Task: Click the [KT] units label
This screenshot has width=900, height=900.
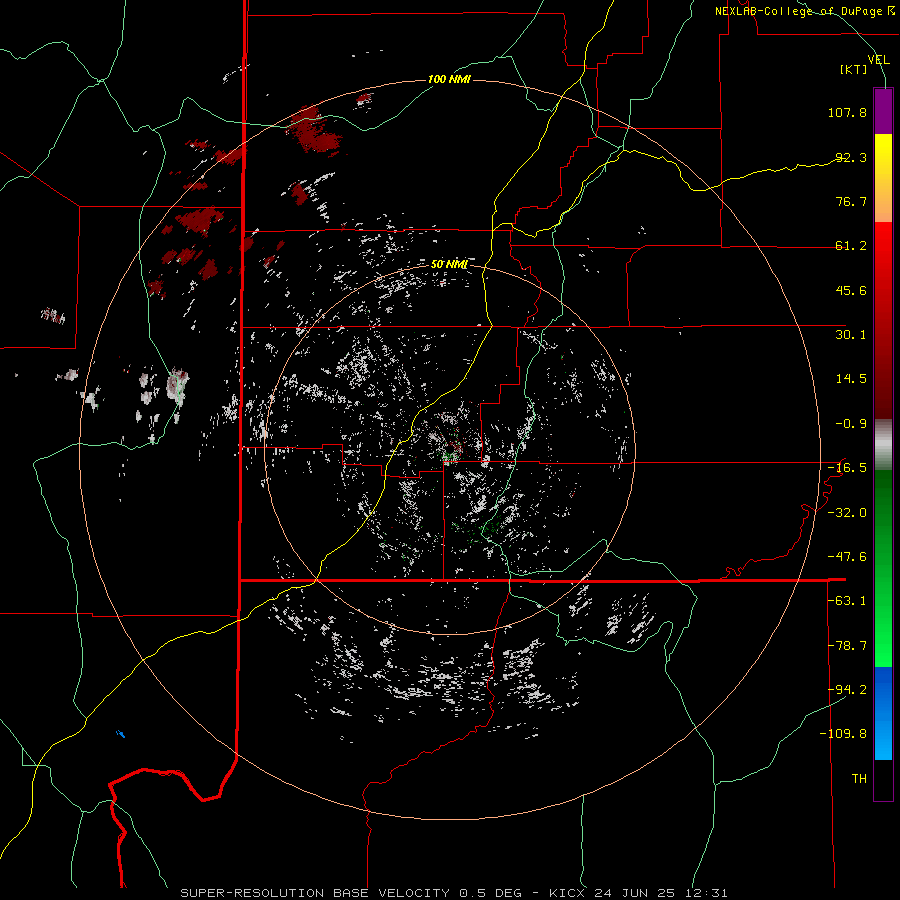Action: [x=854, y=69]
